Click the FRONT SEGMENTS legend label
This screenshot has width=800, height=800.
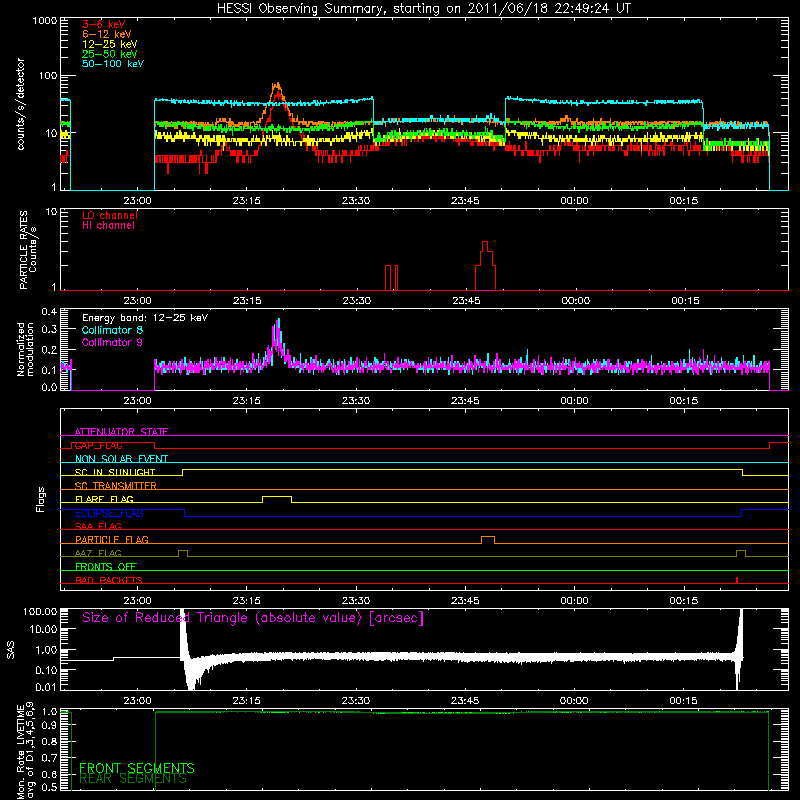(137, 768)
